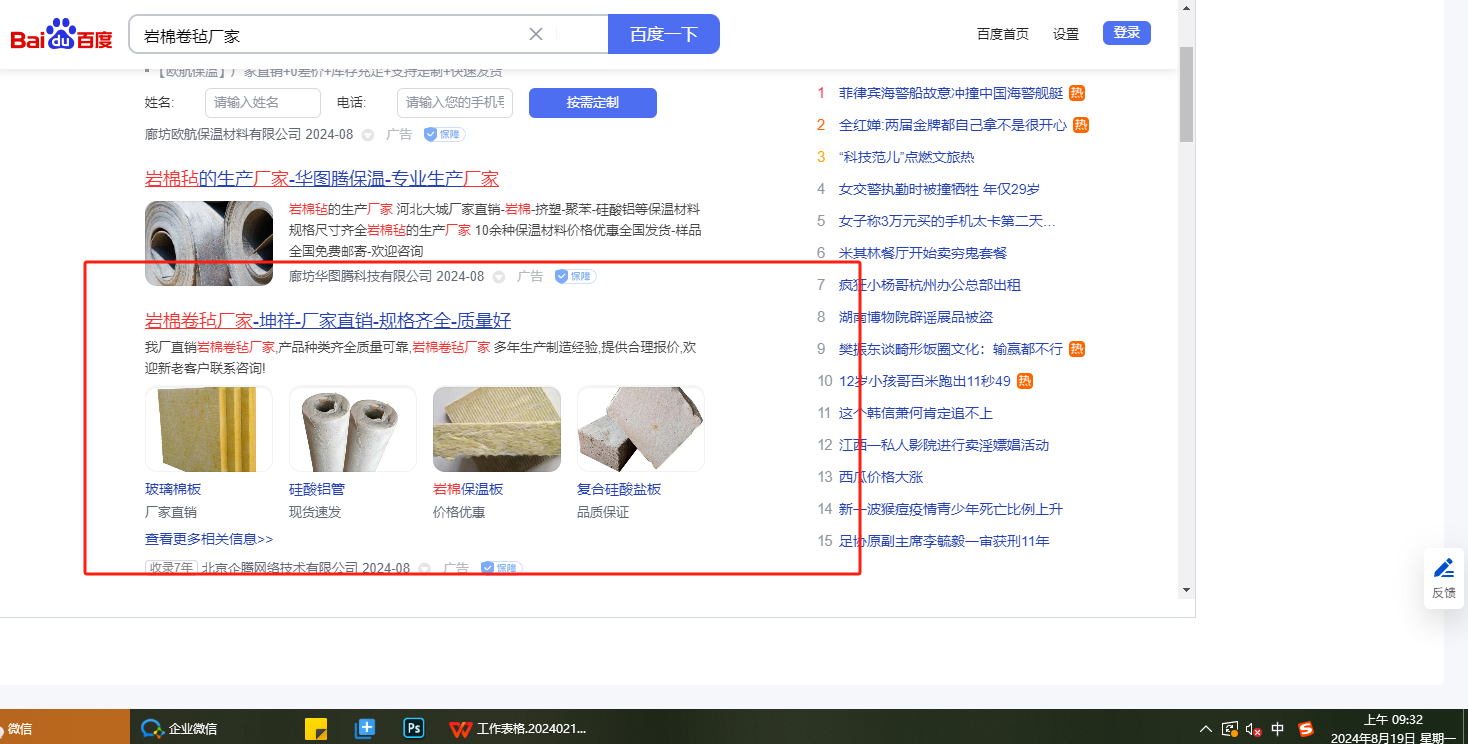Click the 热 tag beside 菲律宾海警船 headline
This screenshot has width=1468, height=744.
1077,93
